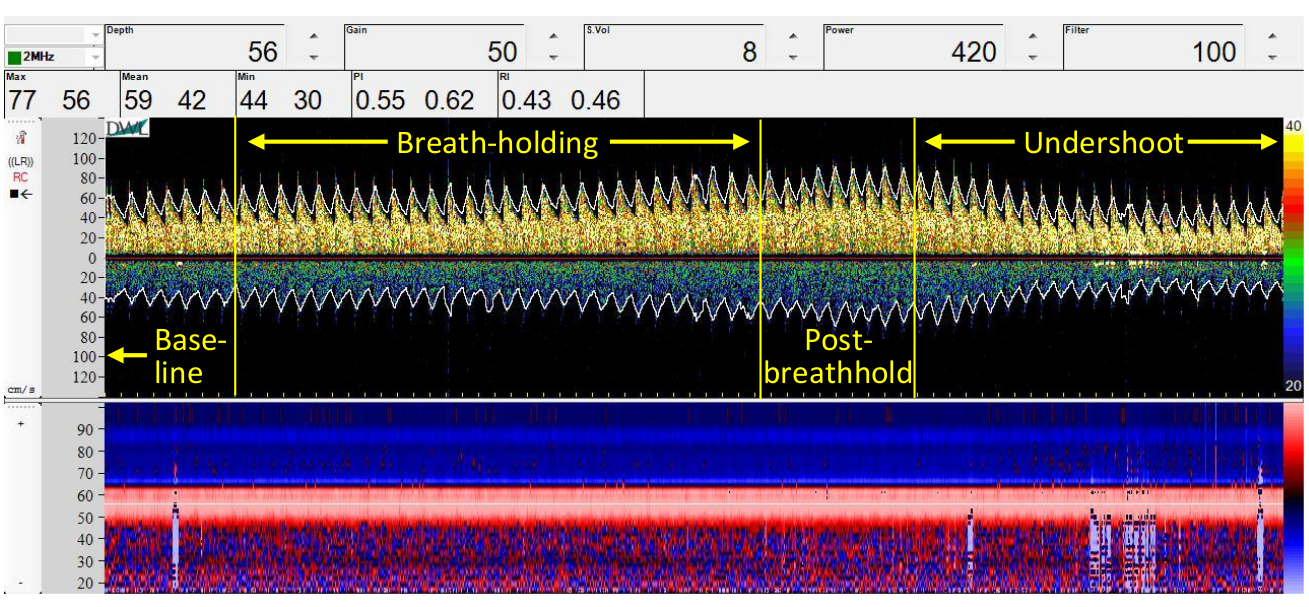
Task: Decrease Filter with the down arrow
Action: tap(1272, 58)
